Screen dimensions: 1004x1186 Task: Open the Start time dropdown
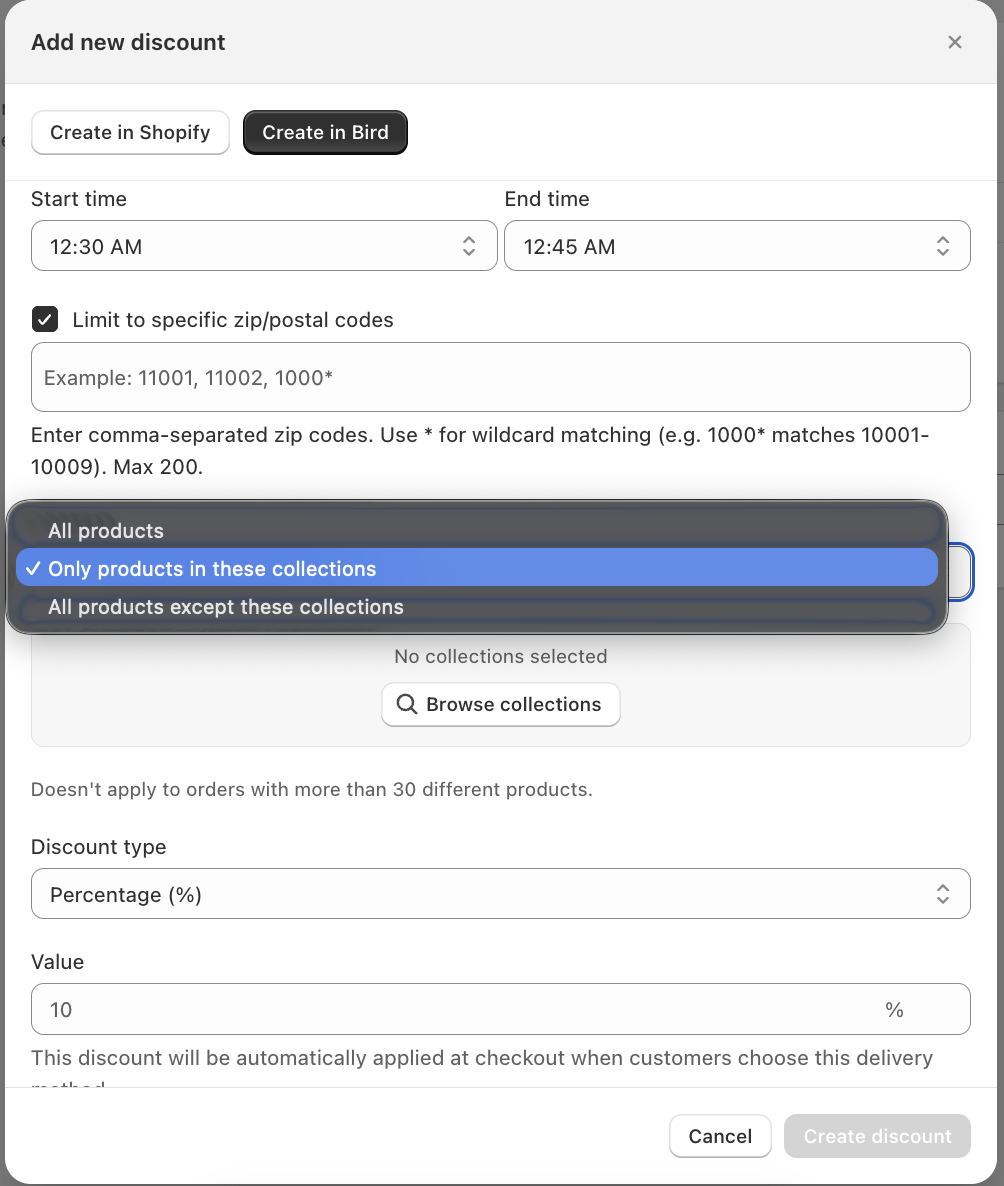[264, 246]
